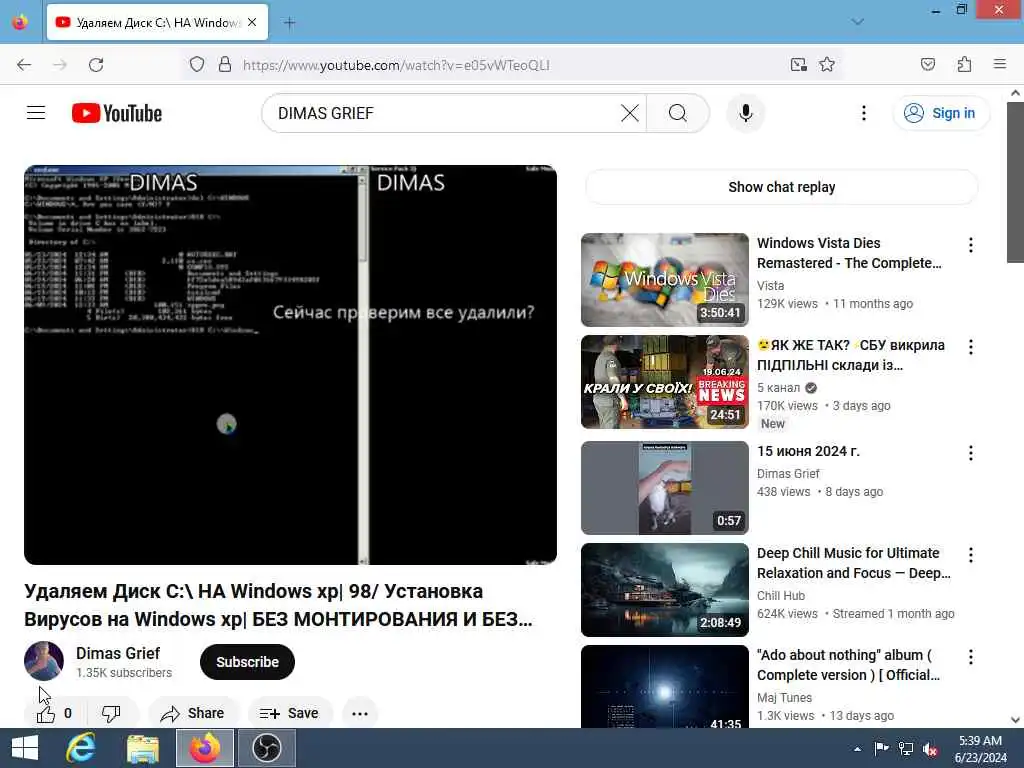Close the Удаляем Диск C:\ tab
This screenshot has height=768, width=1024.
click(x=252, y=22)
